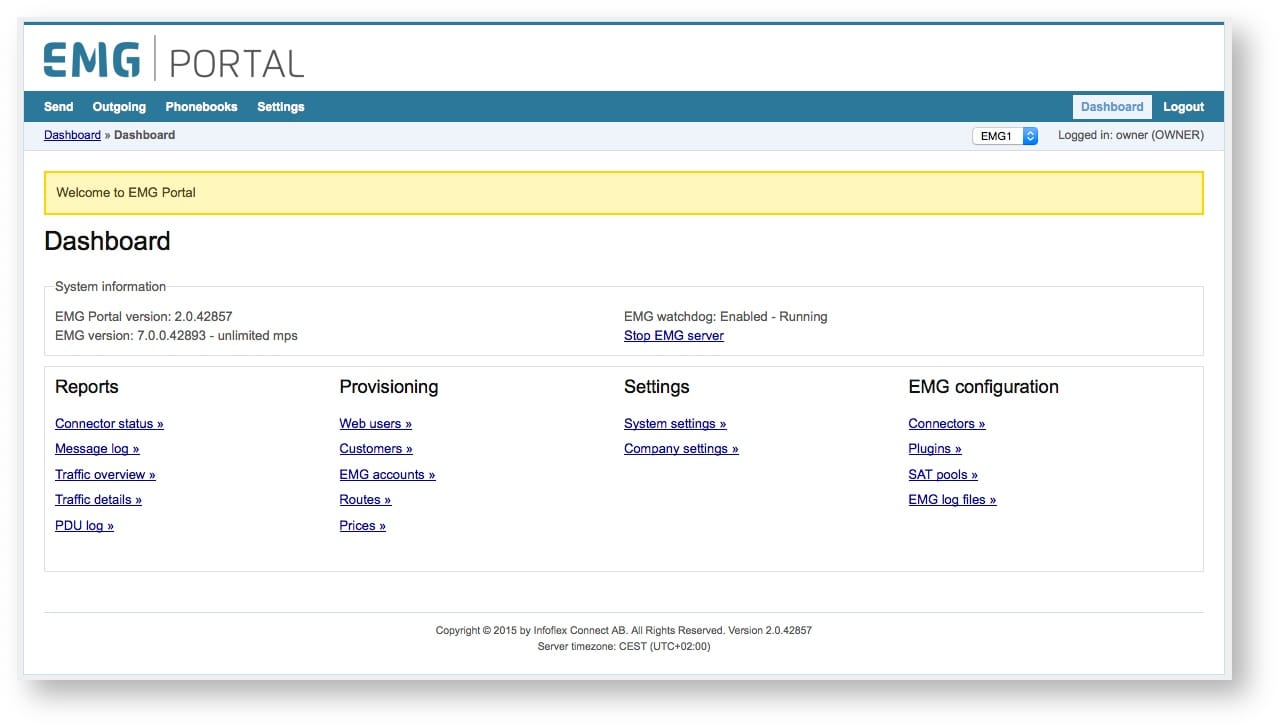Open the EMG1 server selector dropdown
Image resolution: width=1280 pixels, height=728 pixels.
997,135
